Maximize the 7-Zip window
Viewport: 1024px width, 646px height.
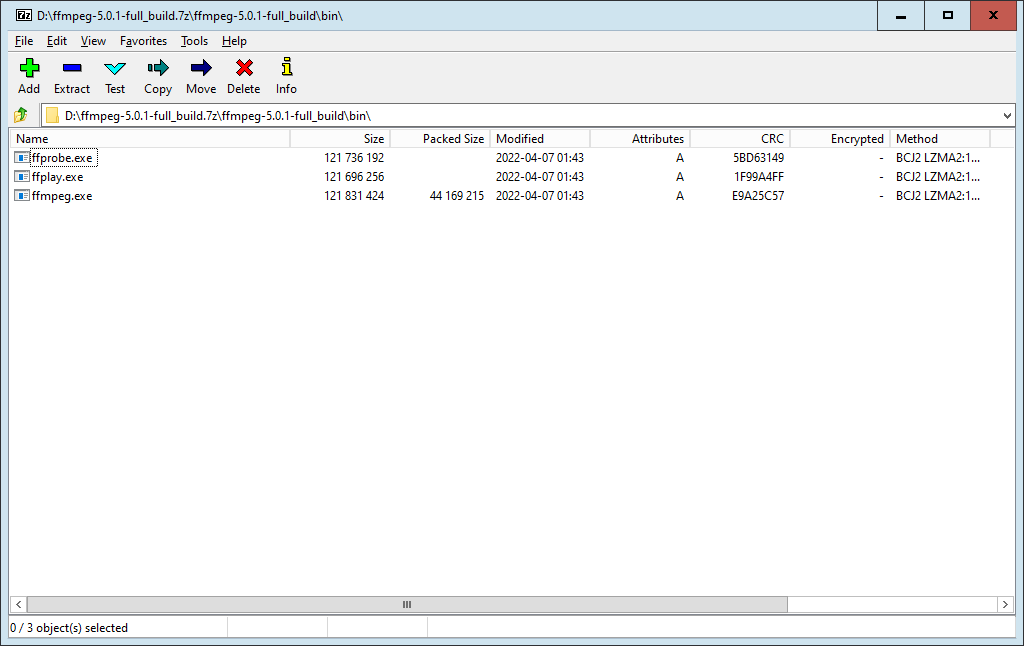click(948, 16)
